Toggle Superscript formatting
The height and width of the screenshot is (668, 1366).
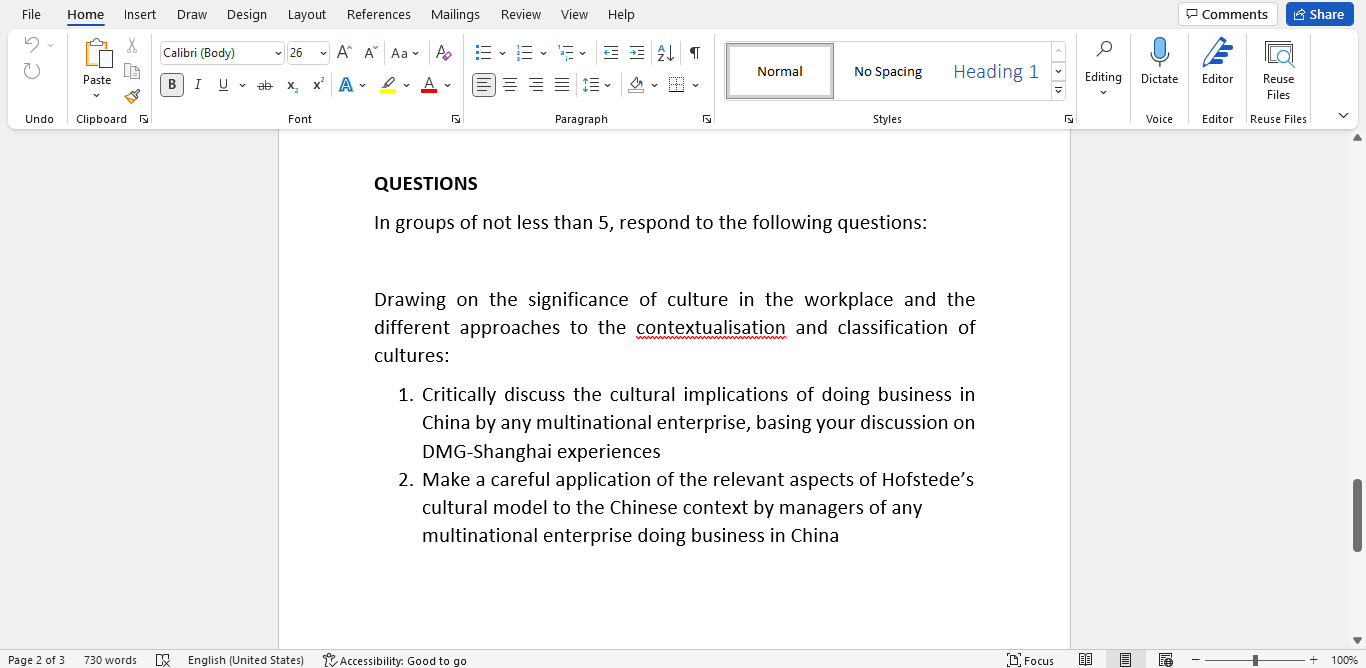318,85
